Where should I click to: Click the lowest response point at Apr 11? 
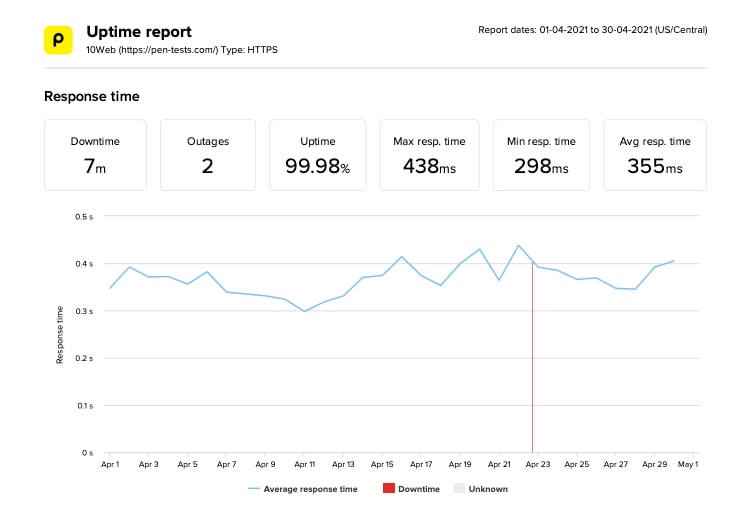coord(304,312)
